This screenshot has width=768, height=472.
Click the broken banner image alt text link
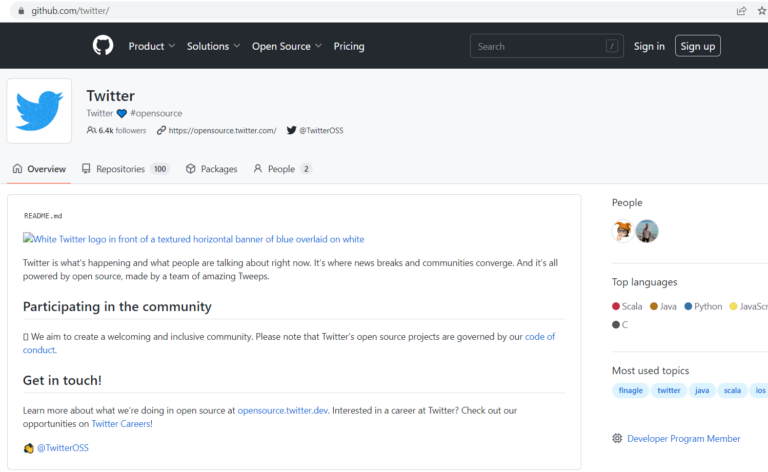193,239
